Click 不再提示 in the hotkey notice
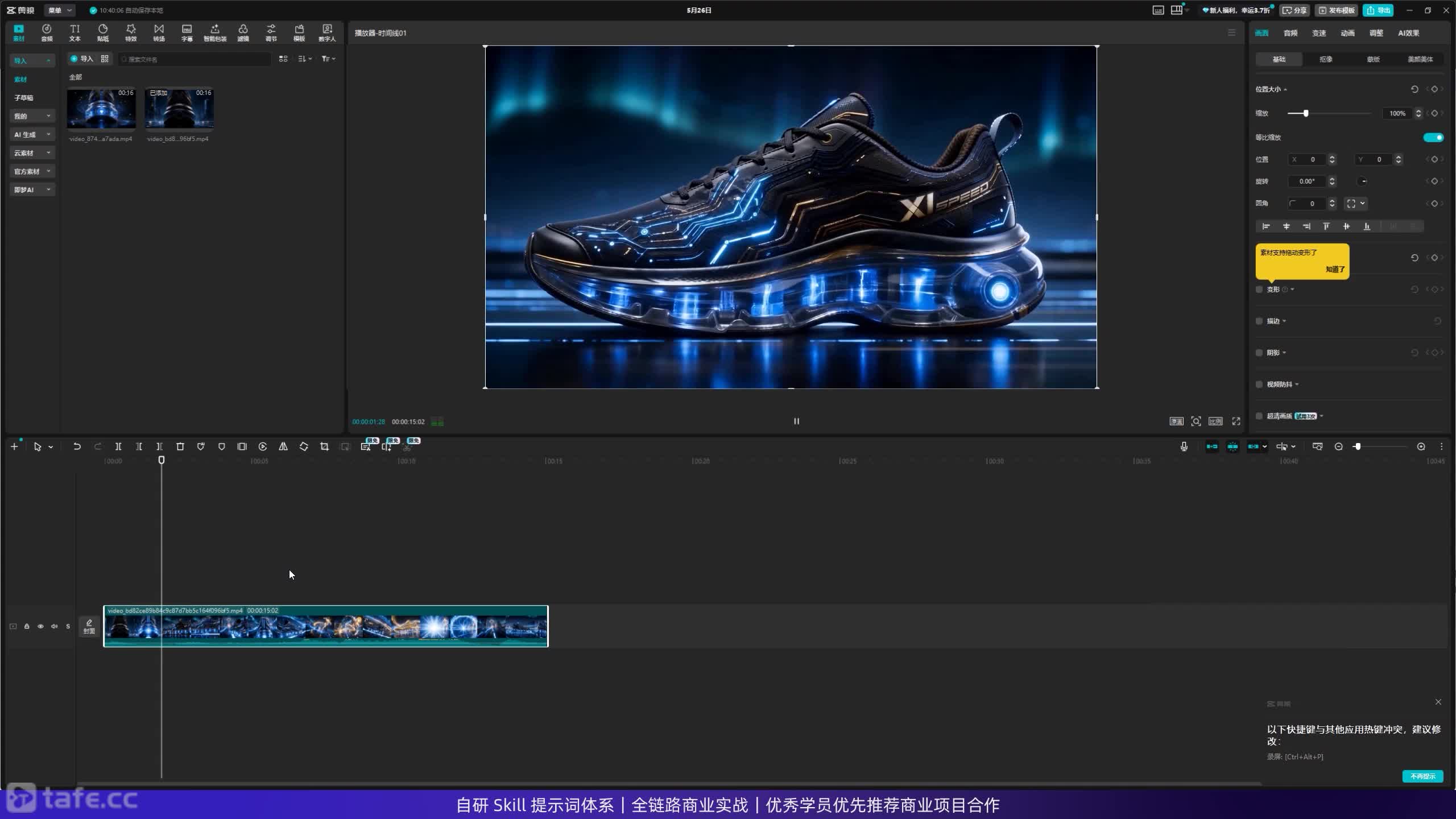This screenshot has width=1456, height=819. (1422, 776)
